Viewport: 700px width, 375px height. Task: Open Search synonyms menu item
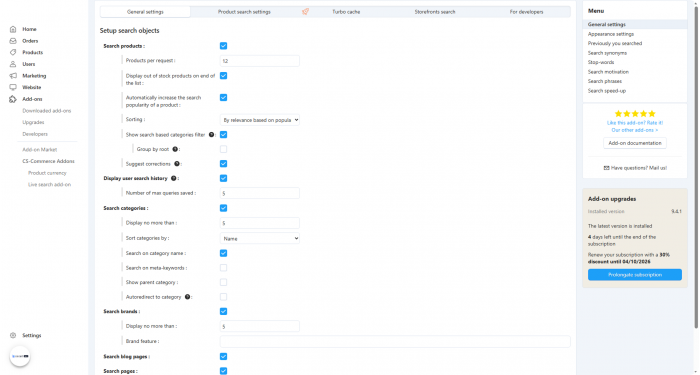tap(607, 53)
